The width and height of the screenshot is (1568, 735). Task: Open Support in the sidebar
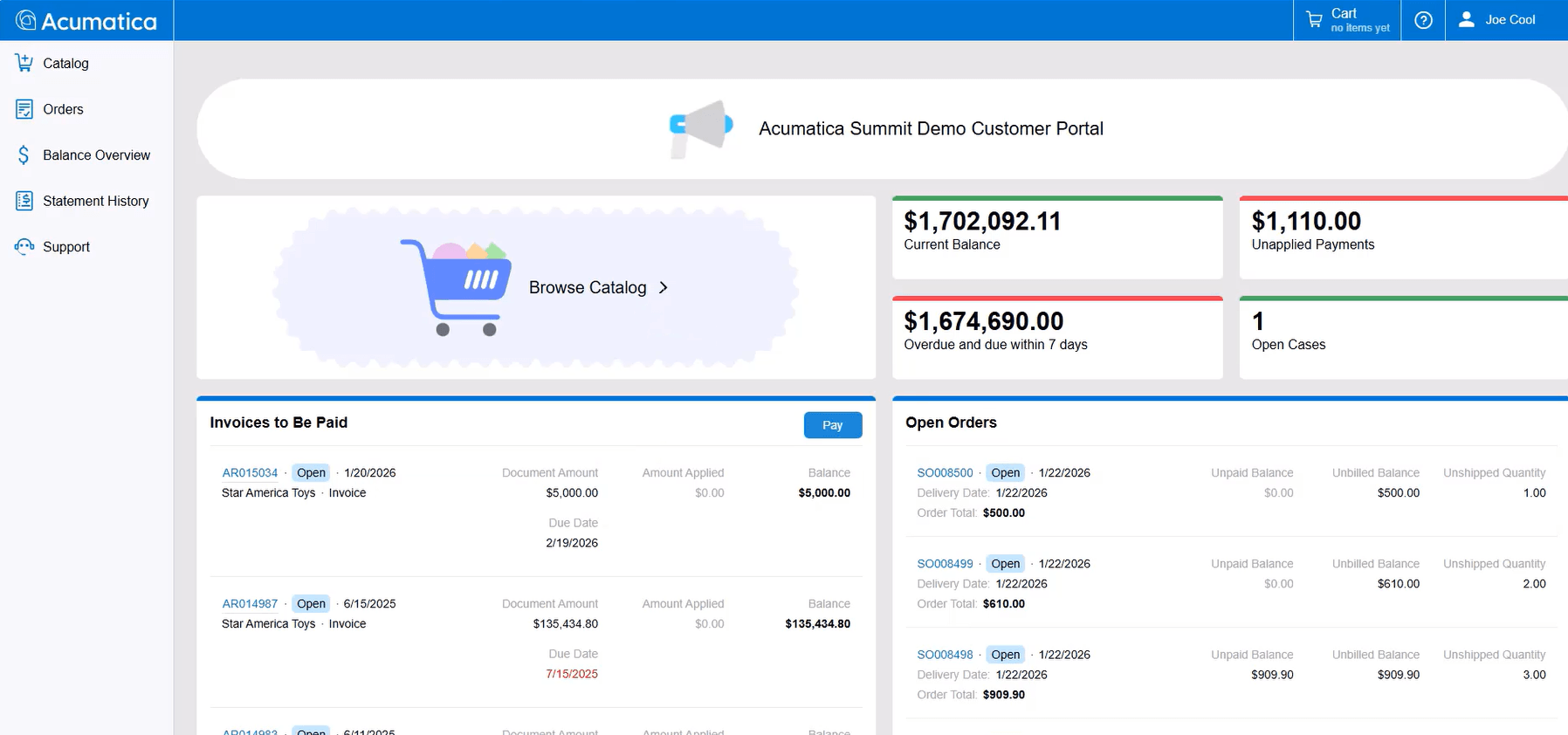[66, 247]
